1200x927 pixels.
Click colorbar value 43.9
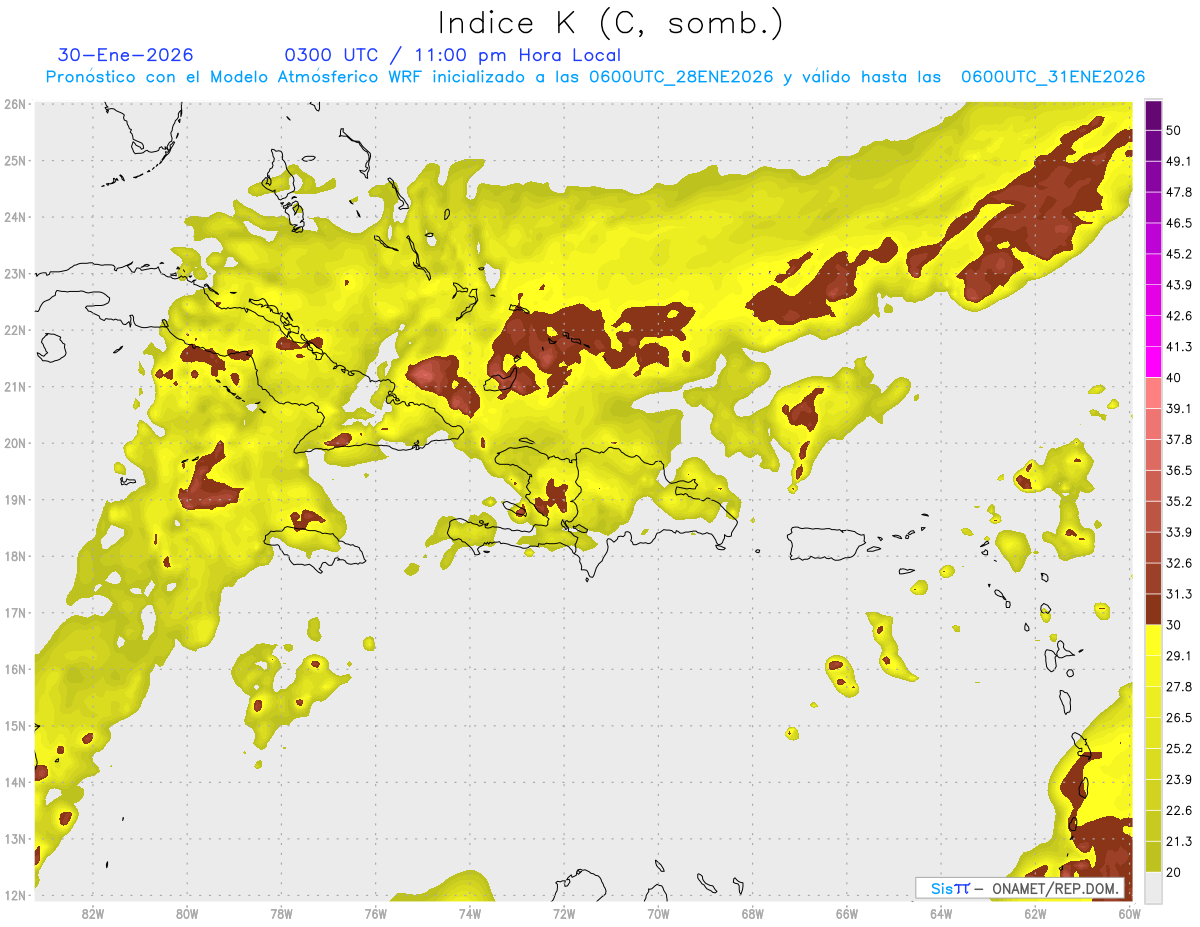pyautogui.click(x=1179, y=285)
